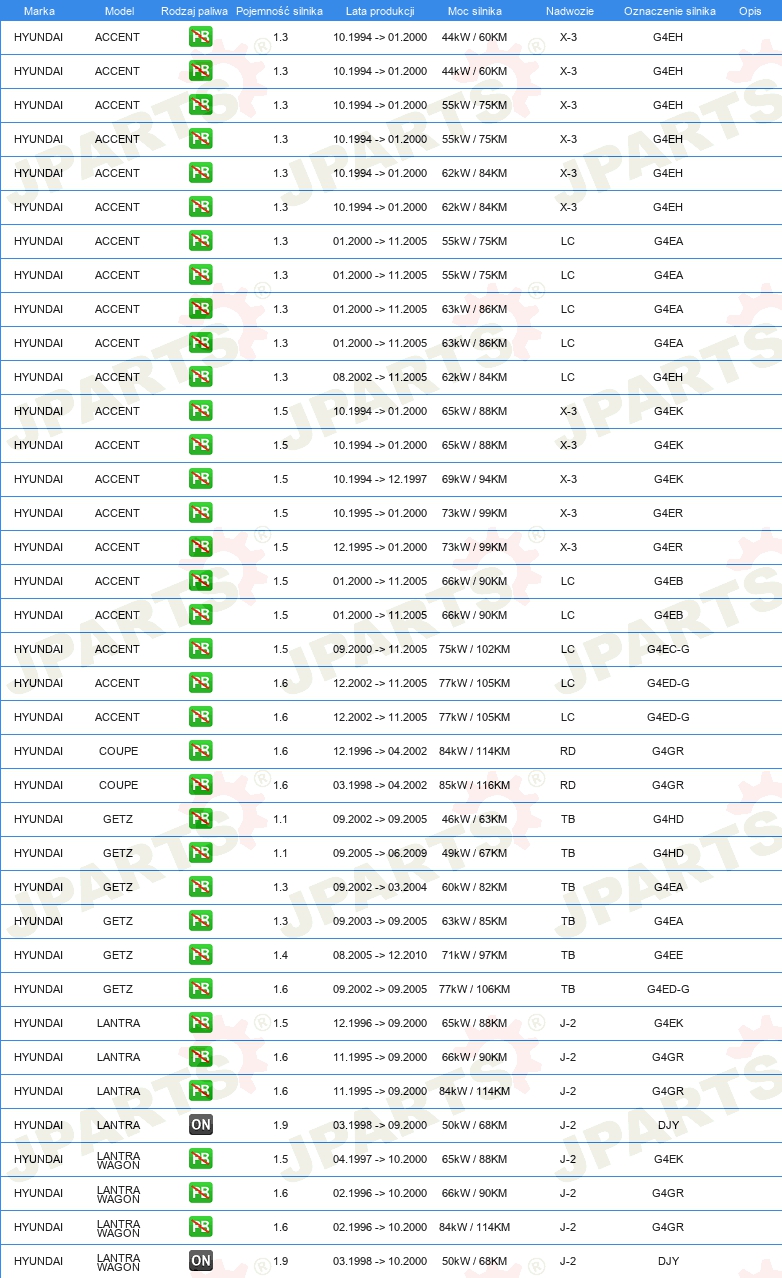This screenshot has width=782, height=1278.
Task: Select production years 12.1995 -> 01.2000
Action: 380,547
